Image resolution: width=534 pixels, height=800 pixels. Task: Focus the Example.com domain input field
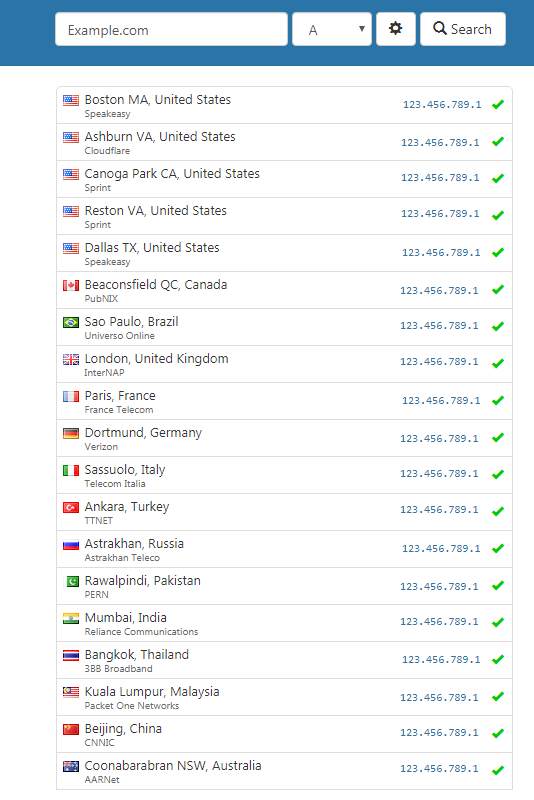tap(171, 29)
